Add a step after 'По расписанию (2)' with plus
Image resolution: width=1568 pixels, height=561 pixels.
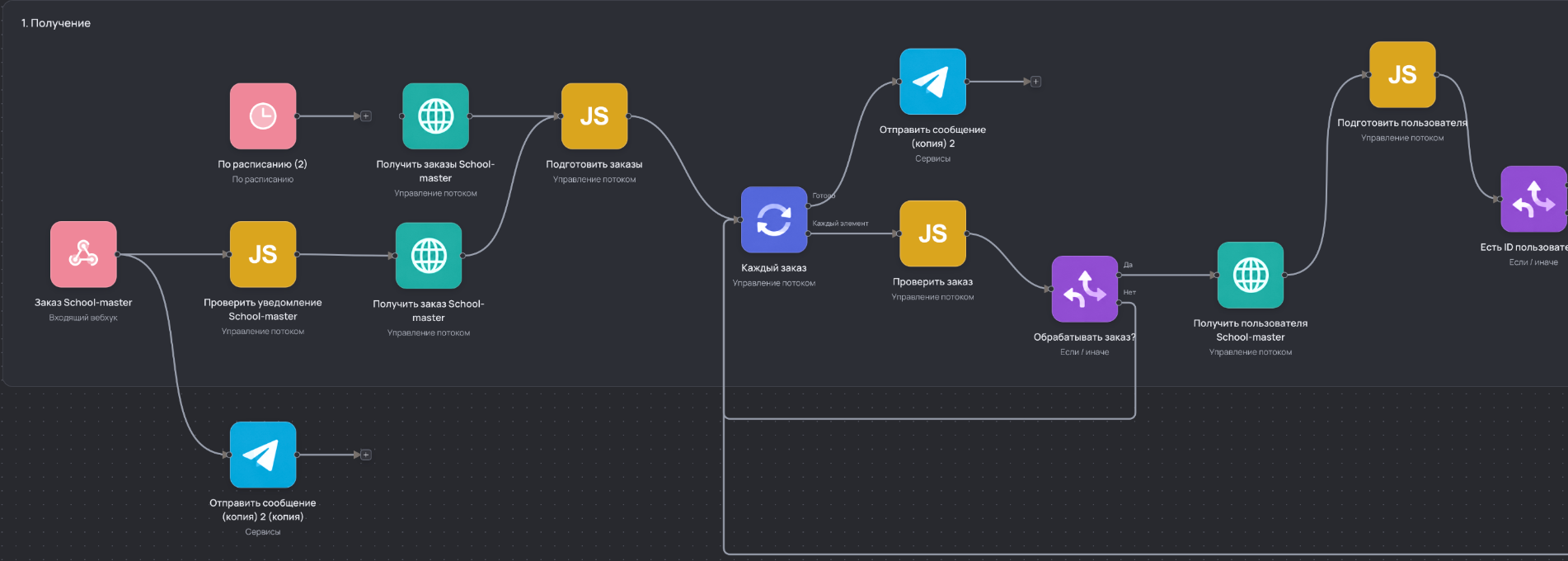(366, 116)
